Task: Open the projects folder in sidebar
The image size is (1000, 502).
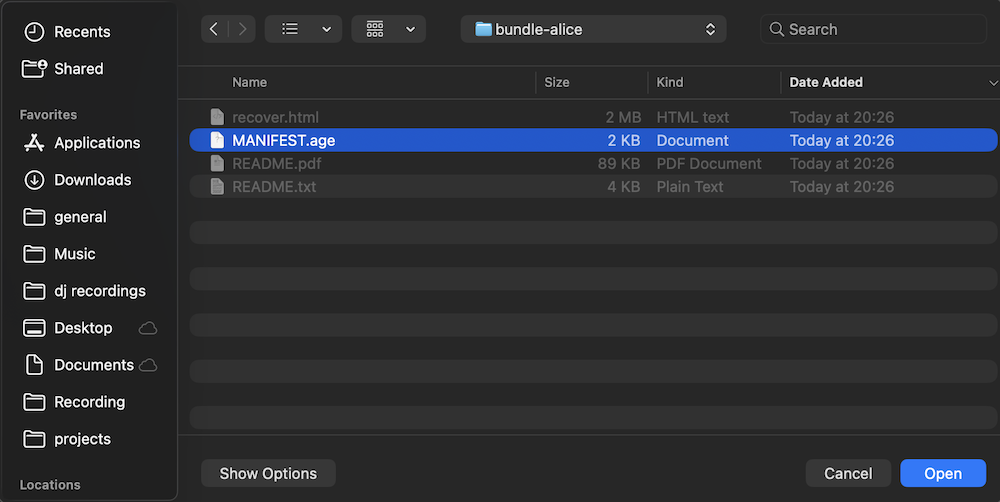Action: [x=66, y=439]
